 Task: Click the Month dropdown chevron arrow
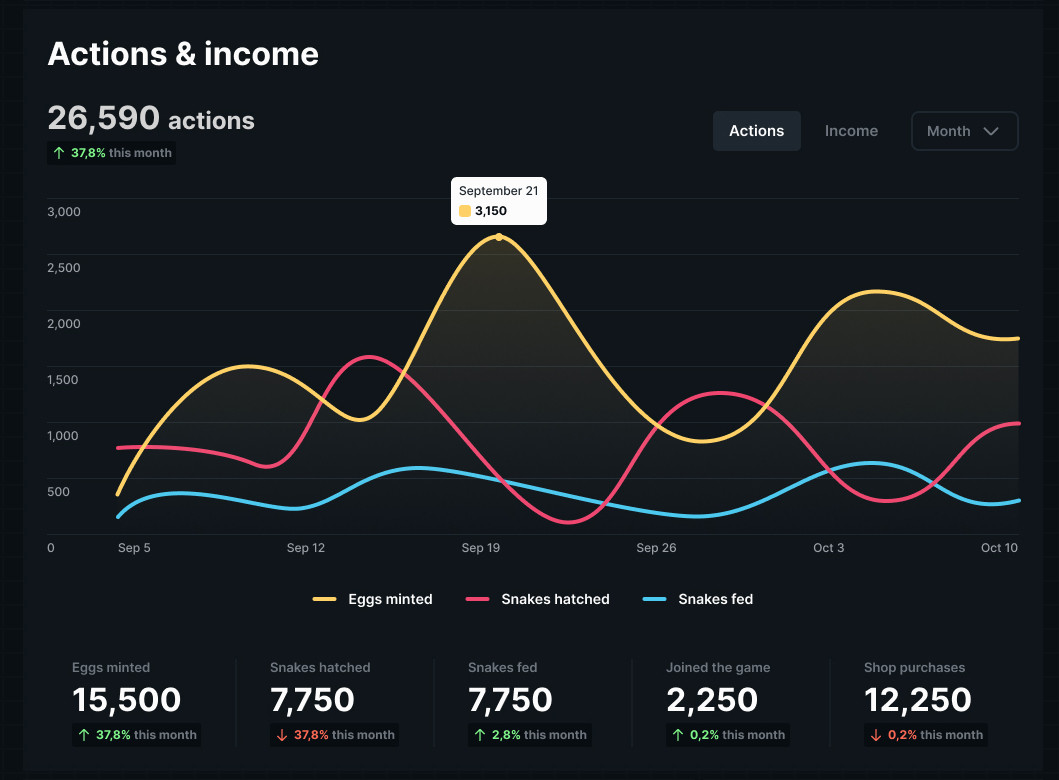tap(991, 131)
